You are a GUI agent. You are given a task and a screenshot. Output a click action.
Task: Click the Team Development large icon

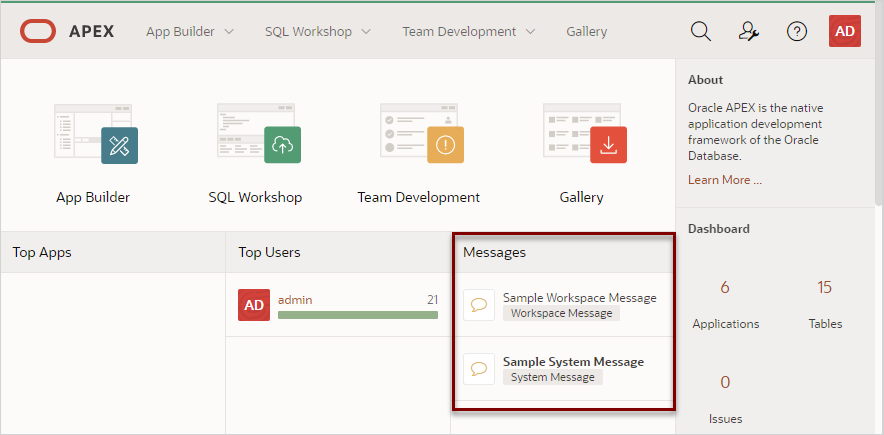tap(421, 134)
